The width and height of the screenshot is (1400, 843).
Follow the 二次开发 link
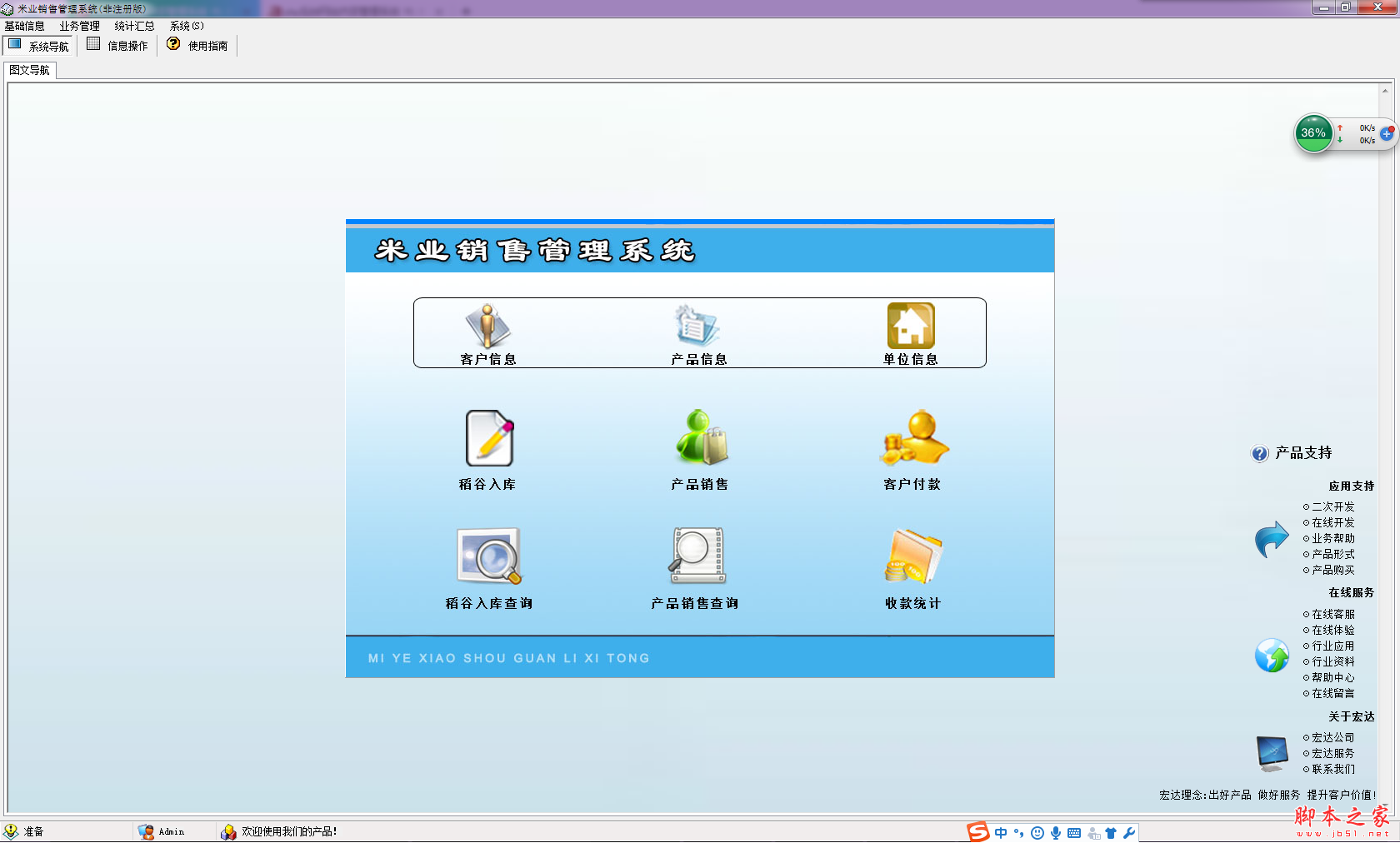click(x=1333, y=506)
